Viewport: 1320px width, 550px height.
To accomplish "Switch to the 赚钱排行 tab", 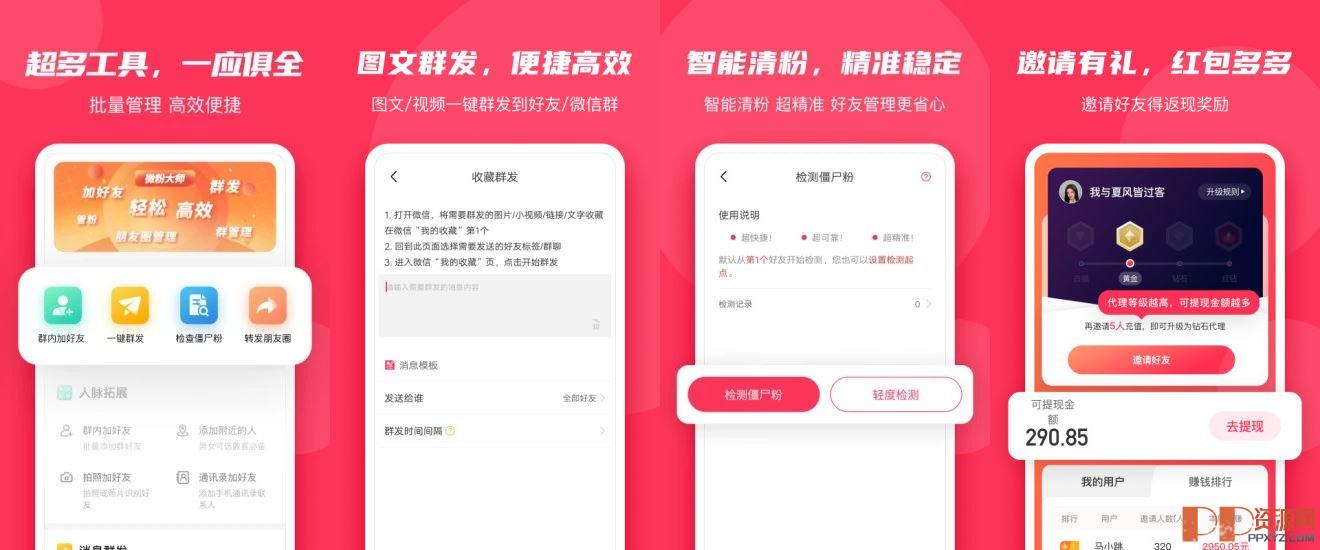I will coord(1210,482).
